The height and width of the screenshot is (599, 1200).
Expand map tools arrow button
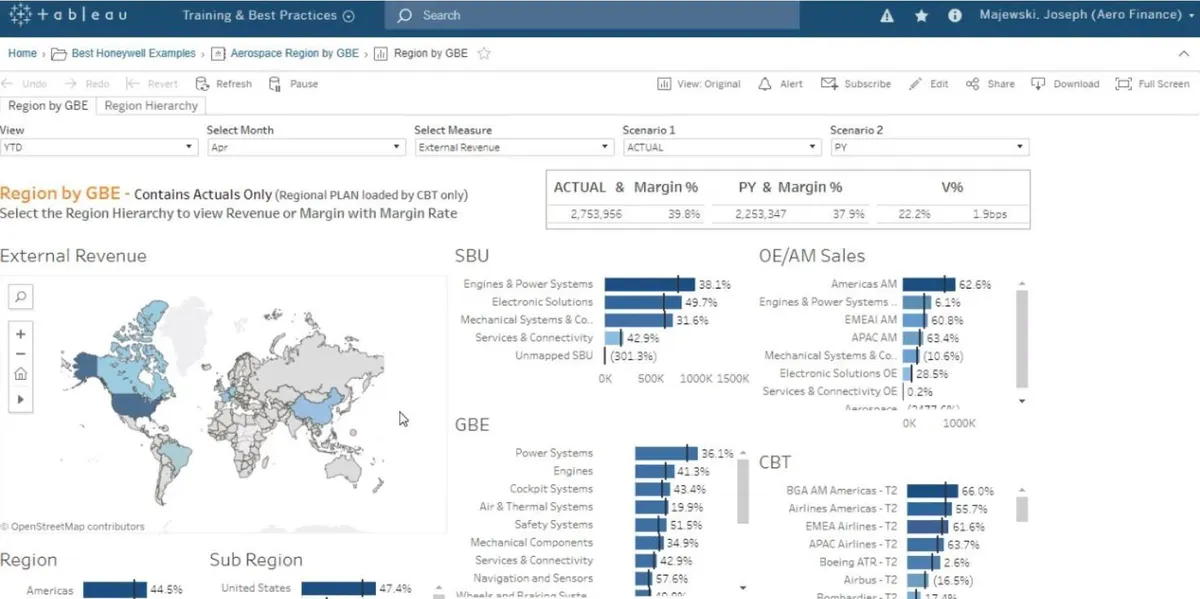tap(20, 399)
